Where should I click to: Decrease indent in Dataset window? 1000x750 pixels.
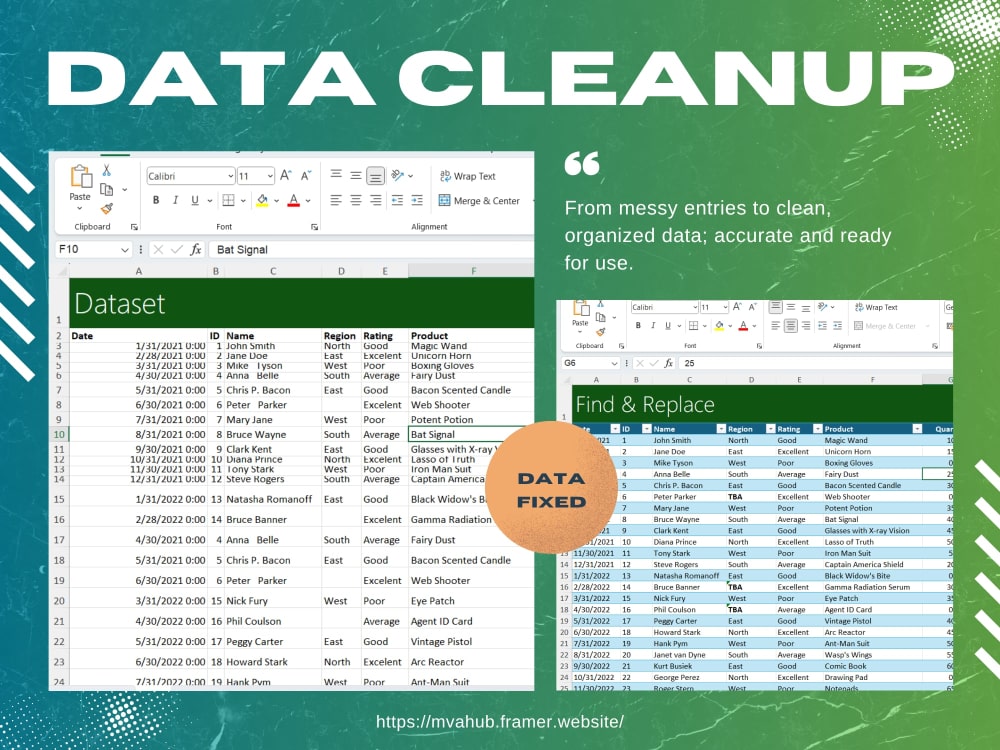pos(397,200)
